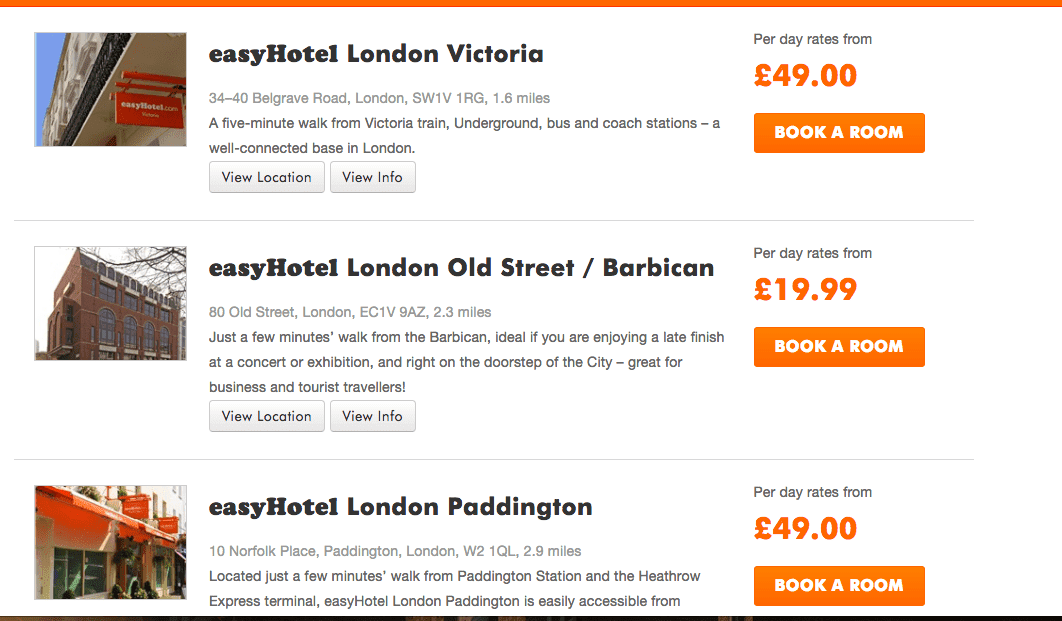Viewport: 1062px width, 621px height.
Task: Click the 34–40 Belgrave Road address line
Action: pyautogui.click(x=379, y=98)
